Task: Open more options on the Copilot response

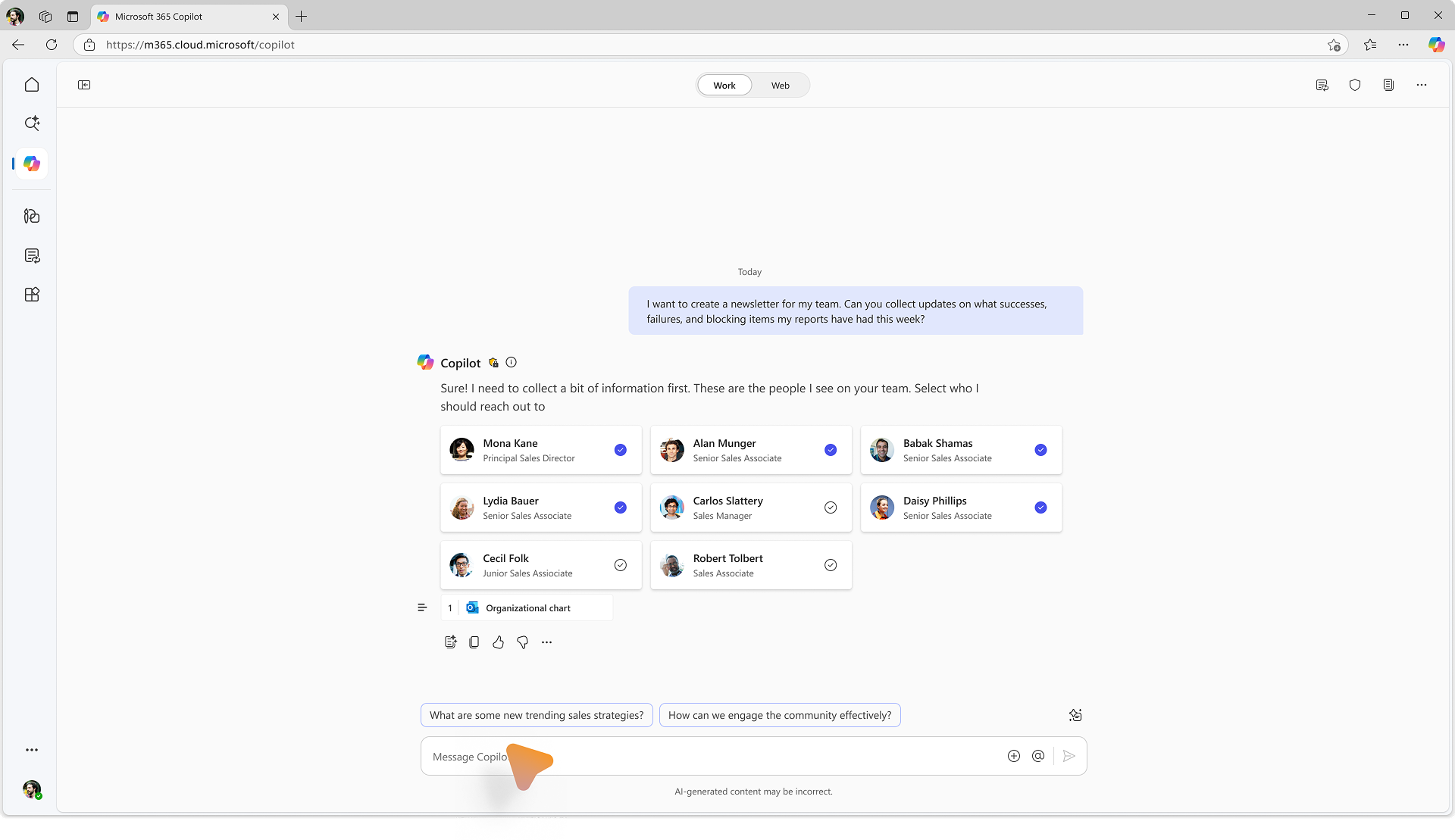Action: [547, 642]
